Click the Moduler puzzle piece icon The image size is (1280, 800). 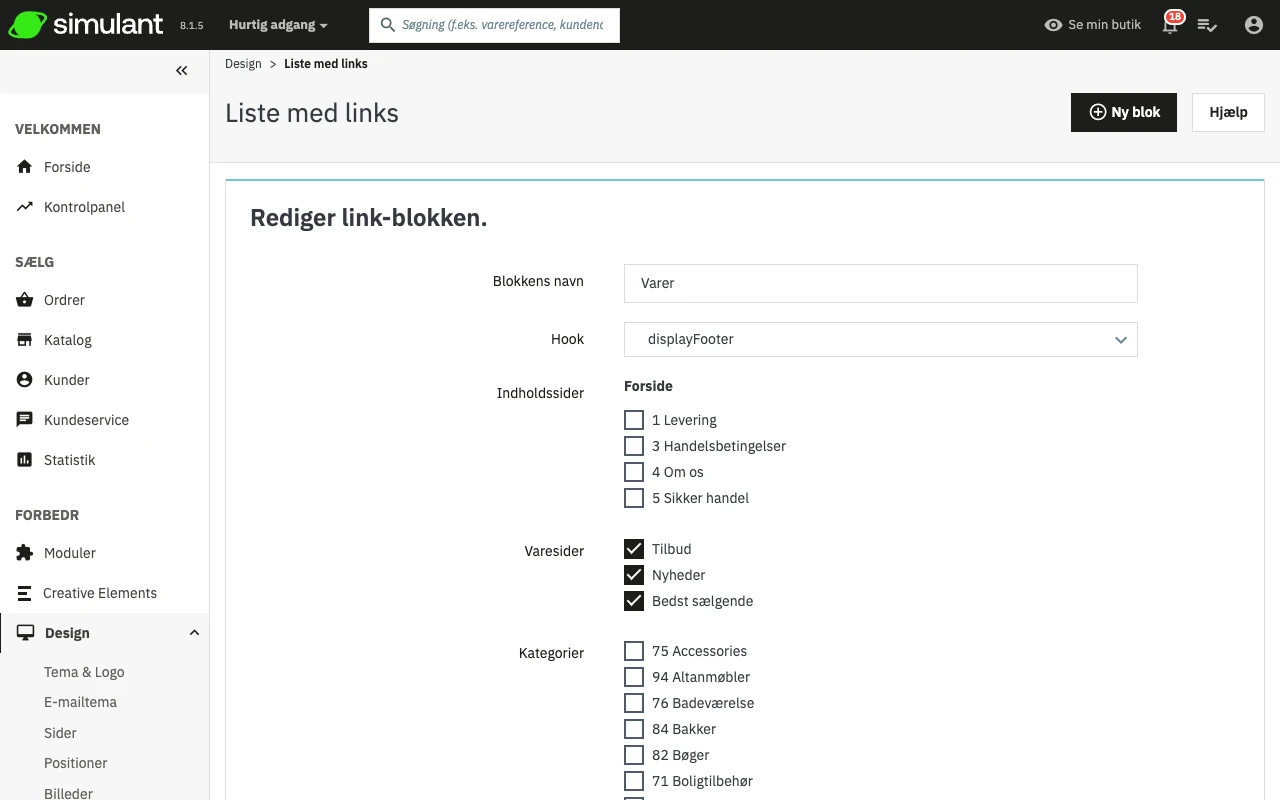[x=25, y=553]
